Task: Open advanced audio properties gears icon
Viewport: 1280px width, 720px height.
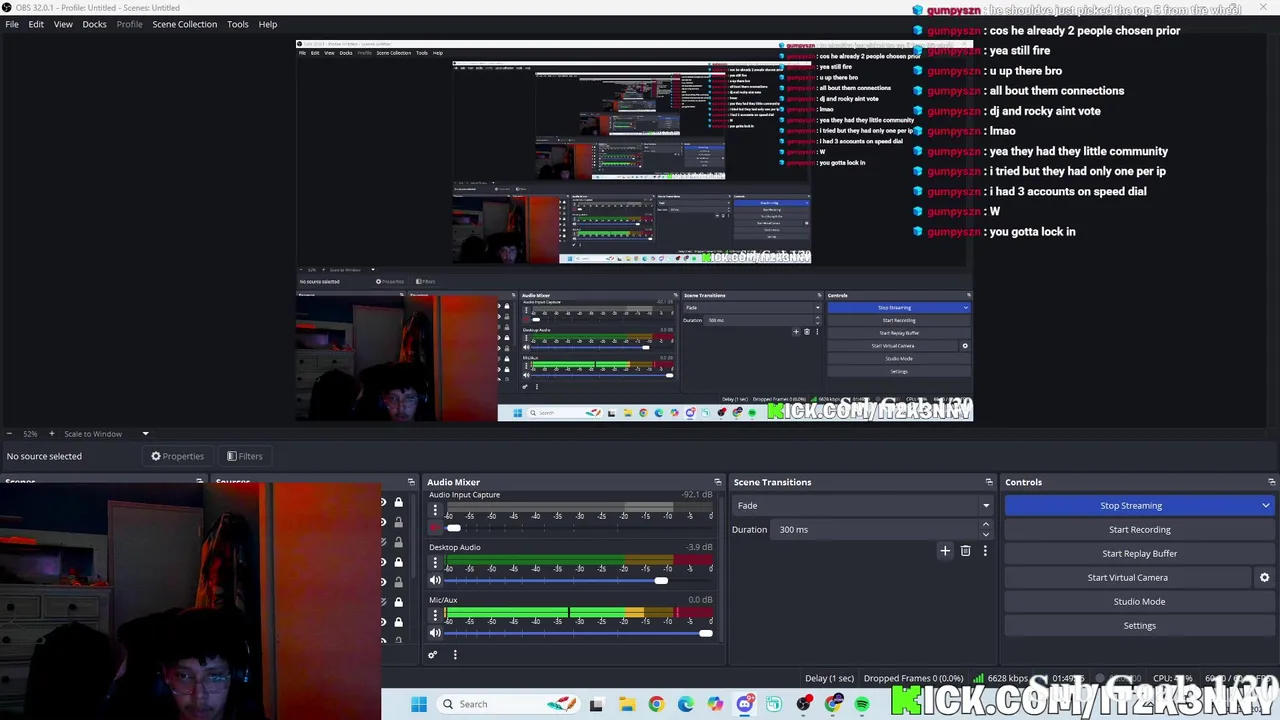Action: point(432,655)
